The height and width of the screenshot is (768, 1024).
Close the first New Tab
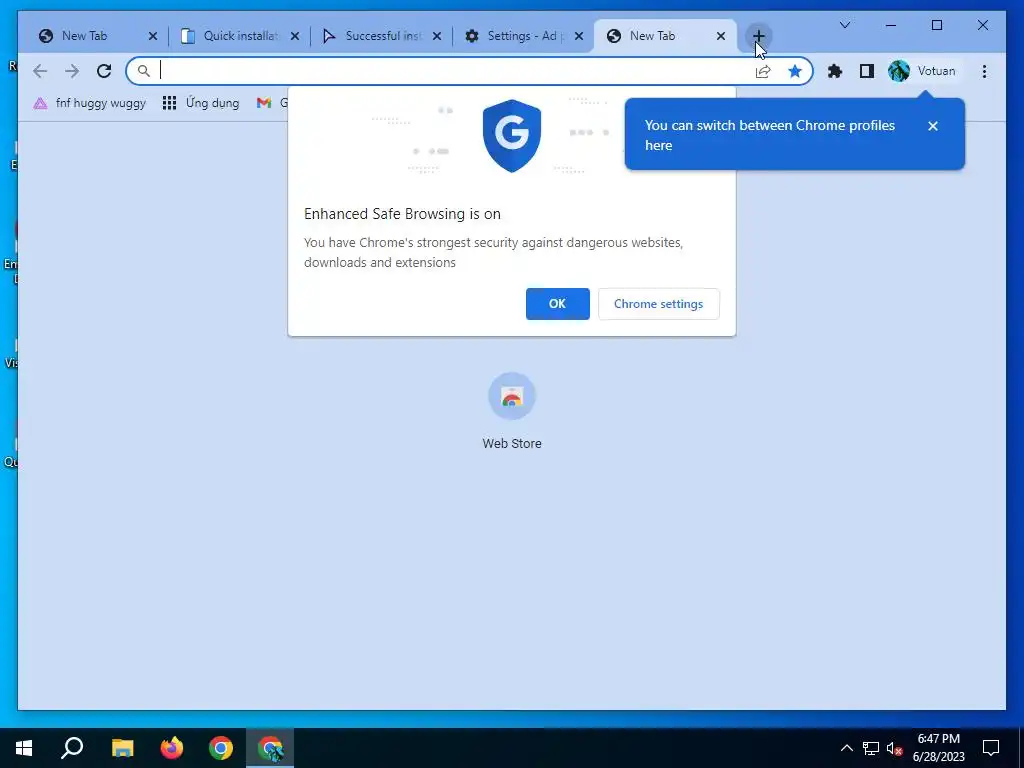pos(153,36)
